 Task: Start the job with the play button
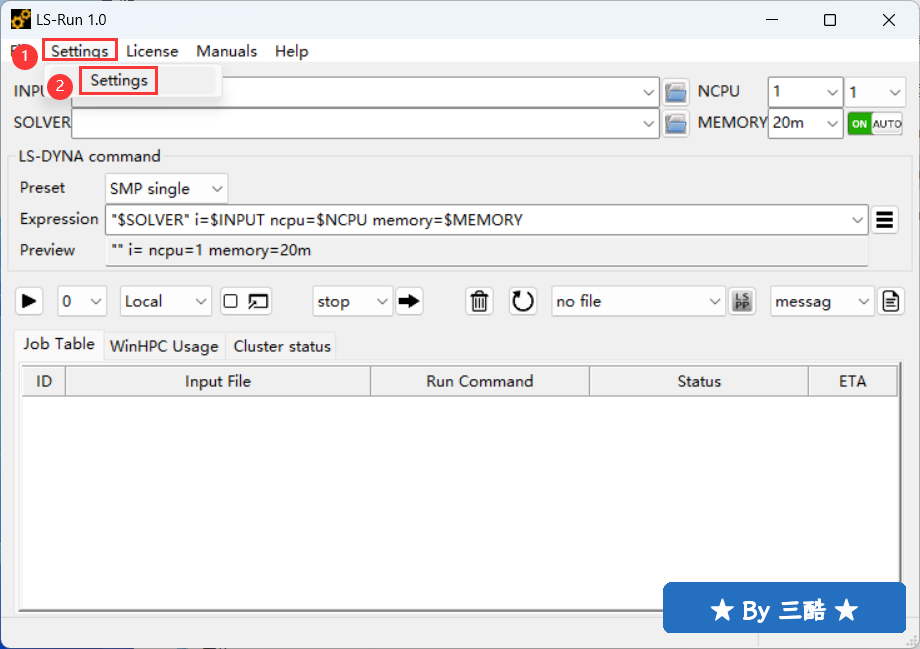tap(29, 301)
